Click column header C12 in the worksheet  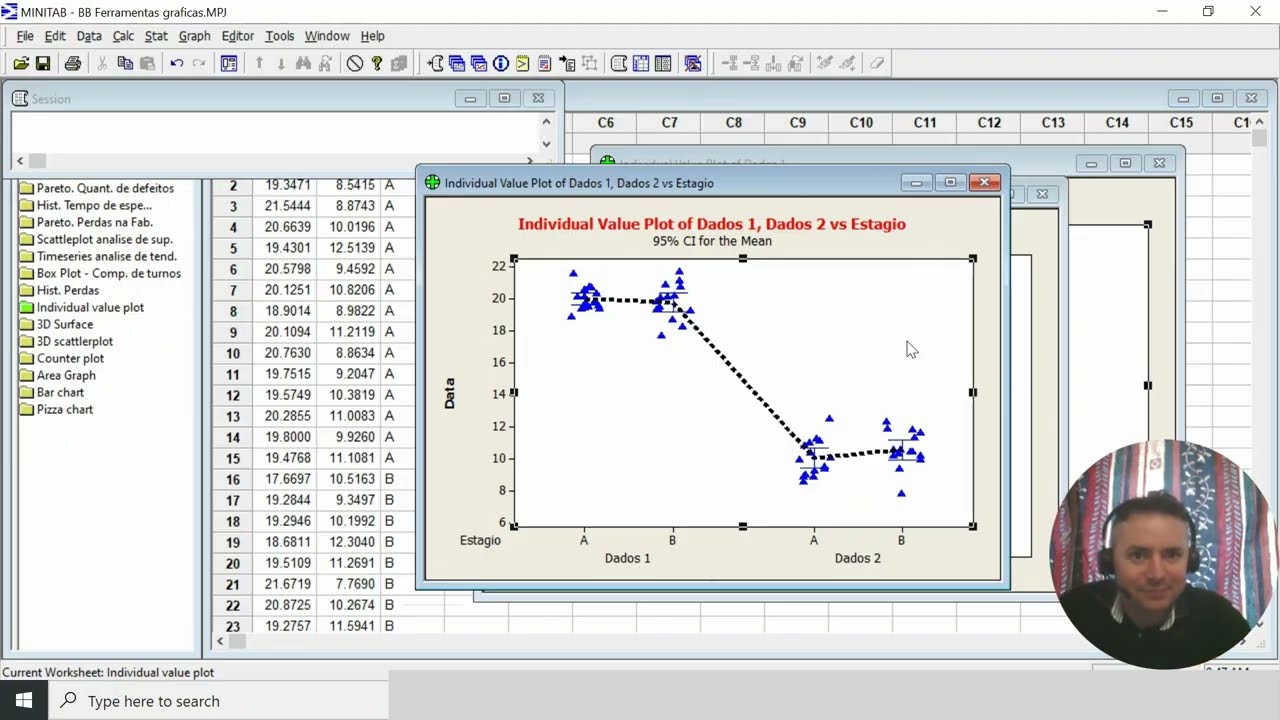(989, 123)
